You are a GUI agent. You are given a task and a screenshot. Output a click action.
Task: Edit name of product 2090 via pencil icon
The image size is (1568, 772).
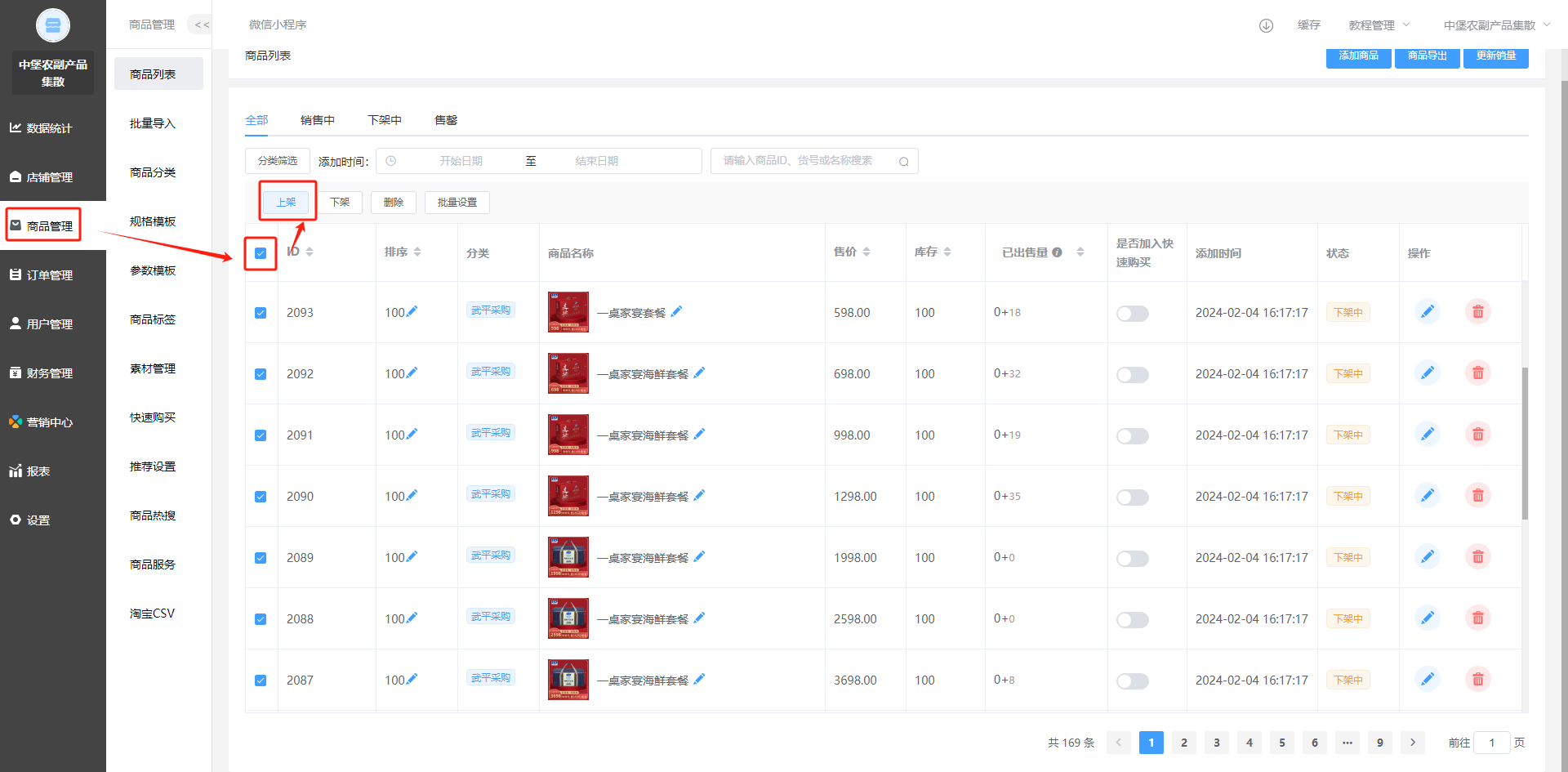point(699,495)
